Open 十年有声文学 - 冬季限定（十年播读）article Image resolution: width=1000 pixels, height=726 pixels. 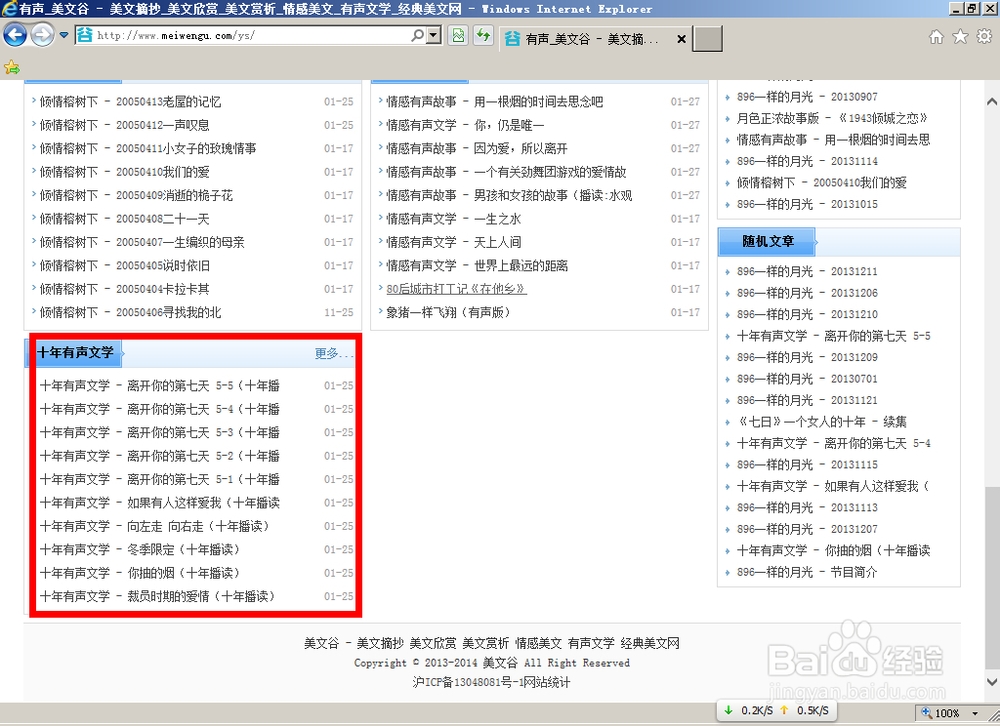click(x=142, y=549)
